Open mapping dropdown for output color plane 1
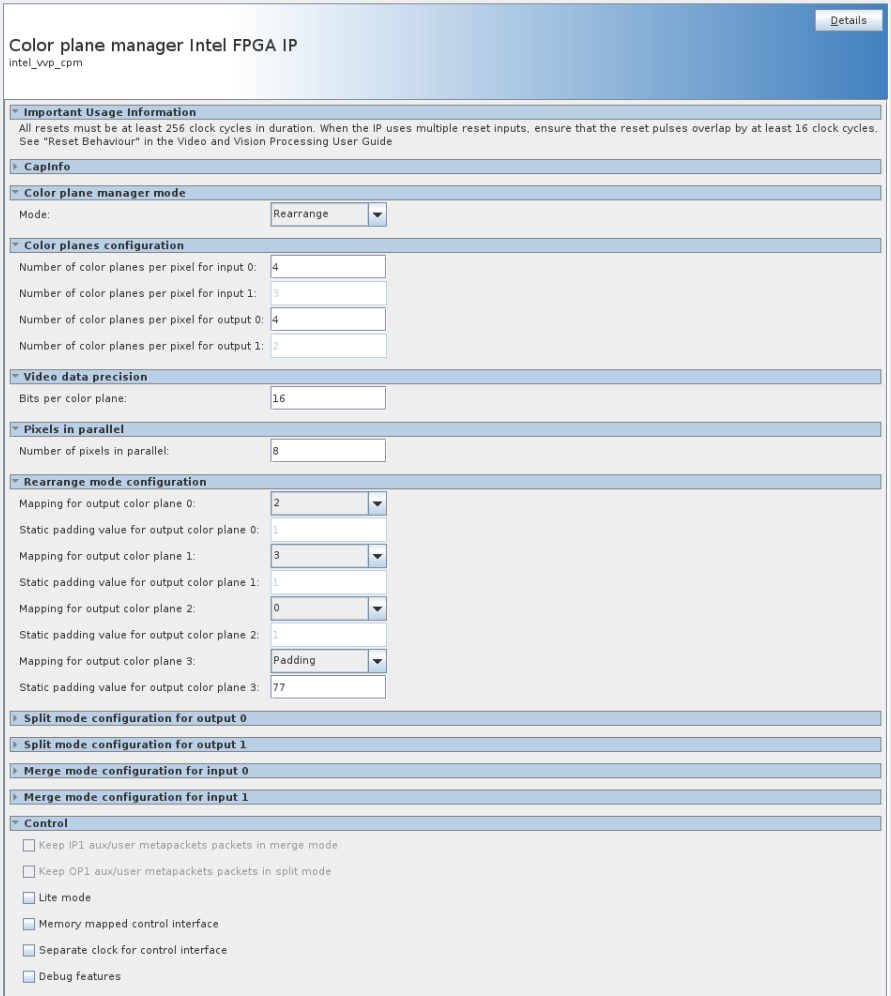 (328, 556)
